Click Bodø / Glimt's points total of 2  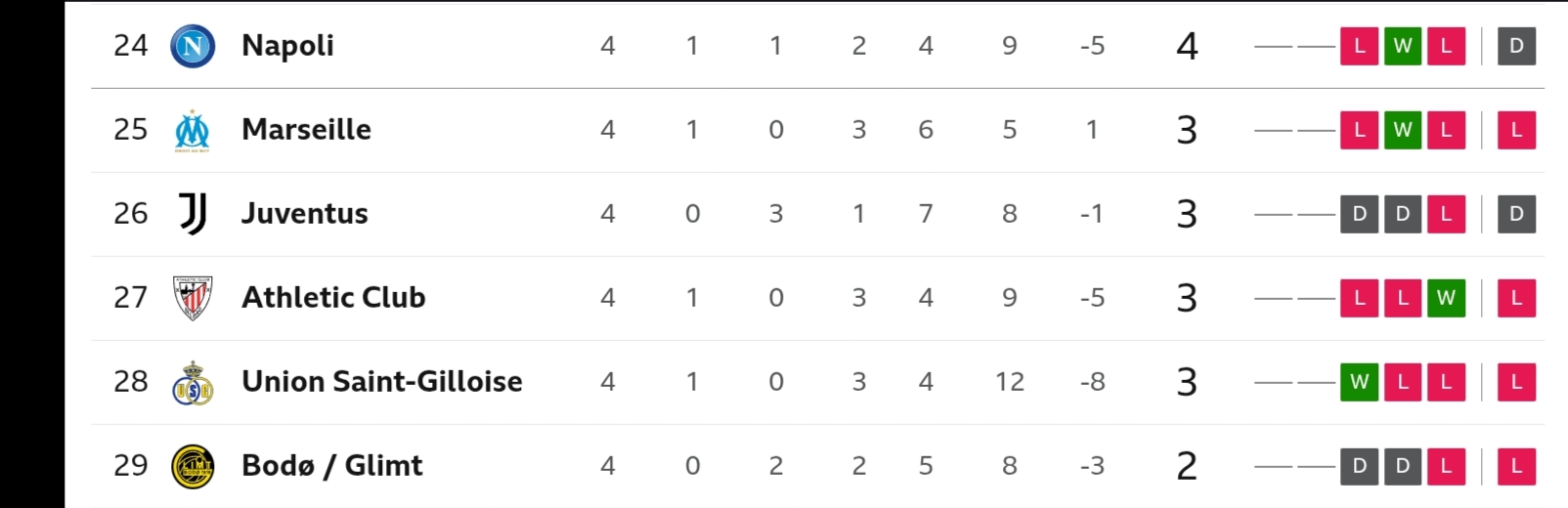tap(1187, 466)
